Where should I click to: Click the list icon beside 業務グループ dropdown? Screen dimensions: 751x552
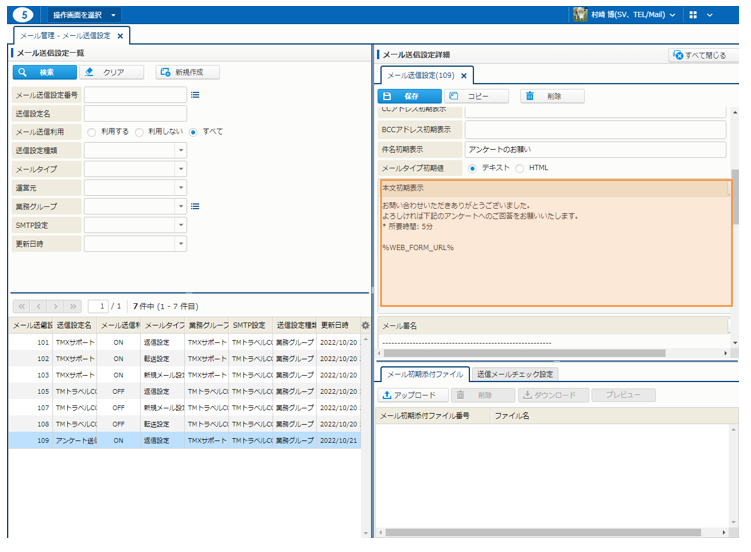coord(196,206)
